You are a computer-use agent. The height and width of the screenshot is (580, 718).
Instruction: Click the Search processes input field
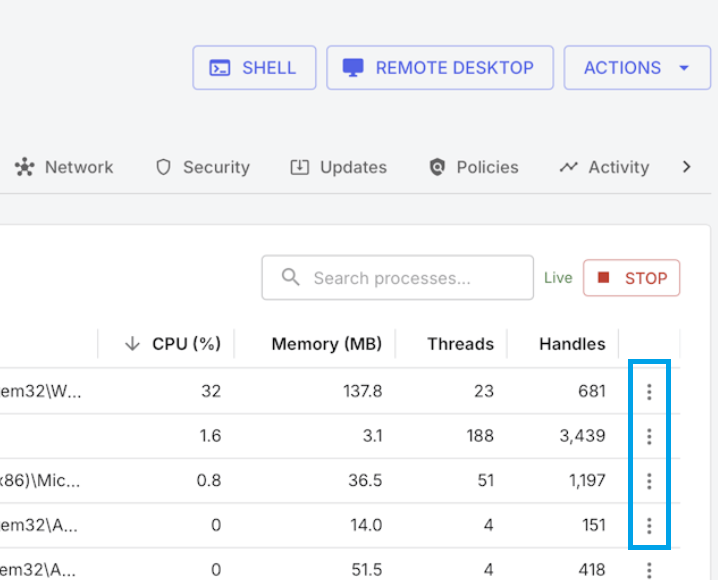coord(398,278)
